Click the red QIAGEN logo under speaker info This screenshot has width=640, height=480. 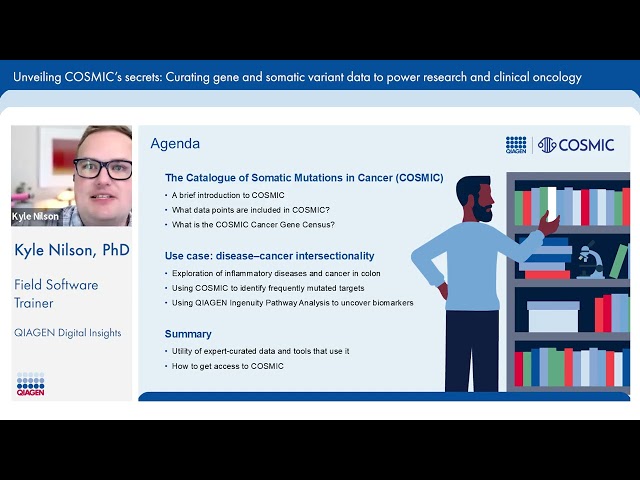click(x=31, y=384)
